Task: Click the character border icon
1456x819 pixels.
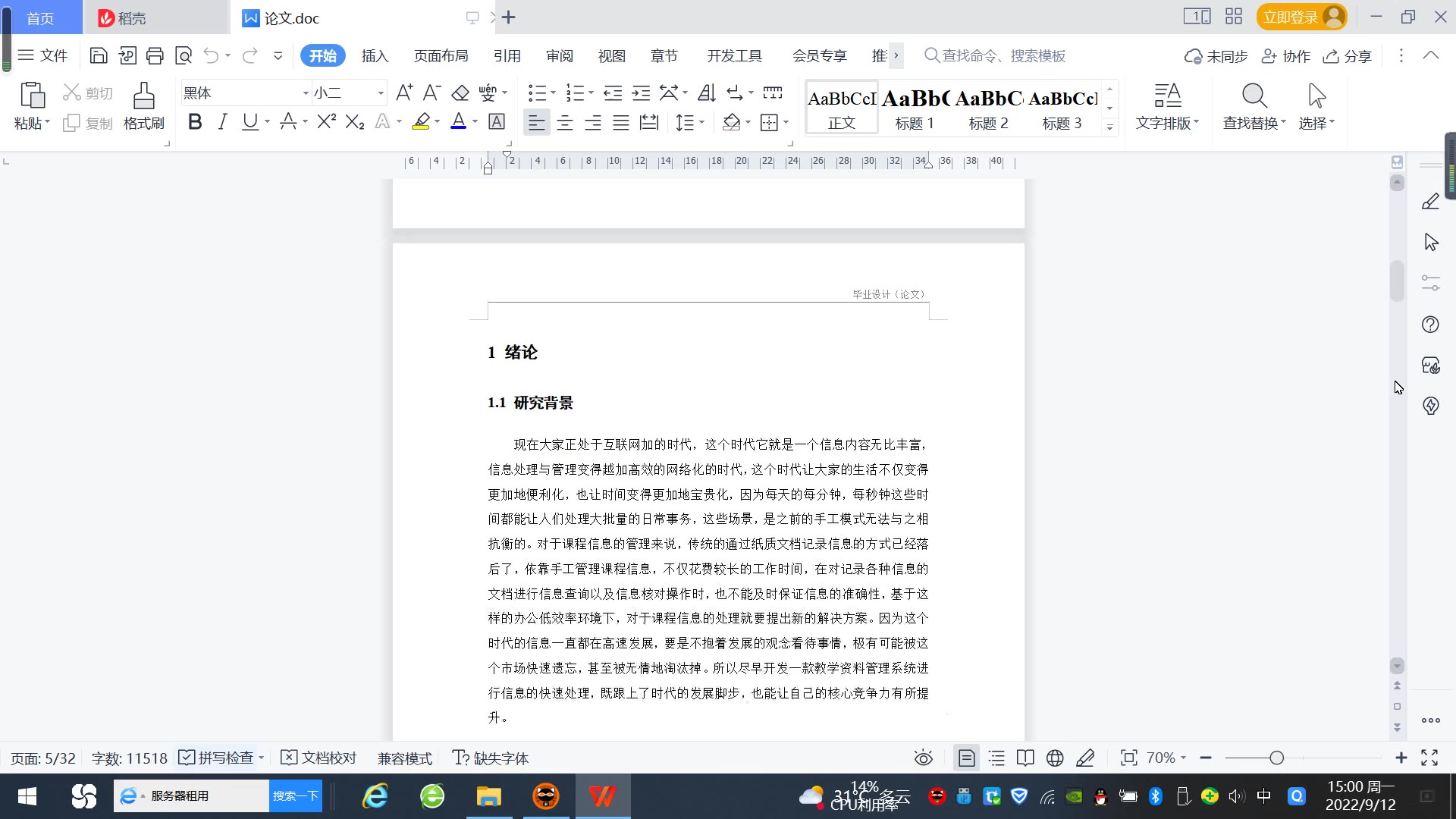Action: [x=497, y=121]
